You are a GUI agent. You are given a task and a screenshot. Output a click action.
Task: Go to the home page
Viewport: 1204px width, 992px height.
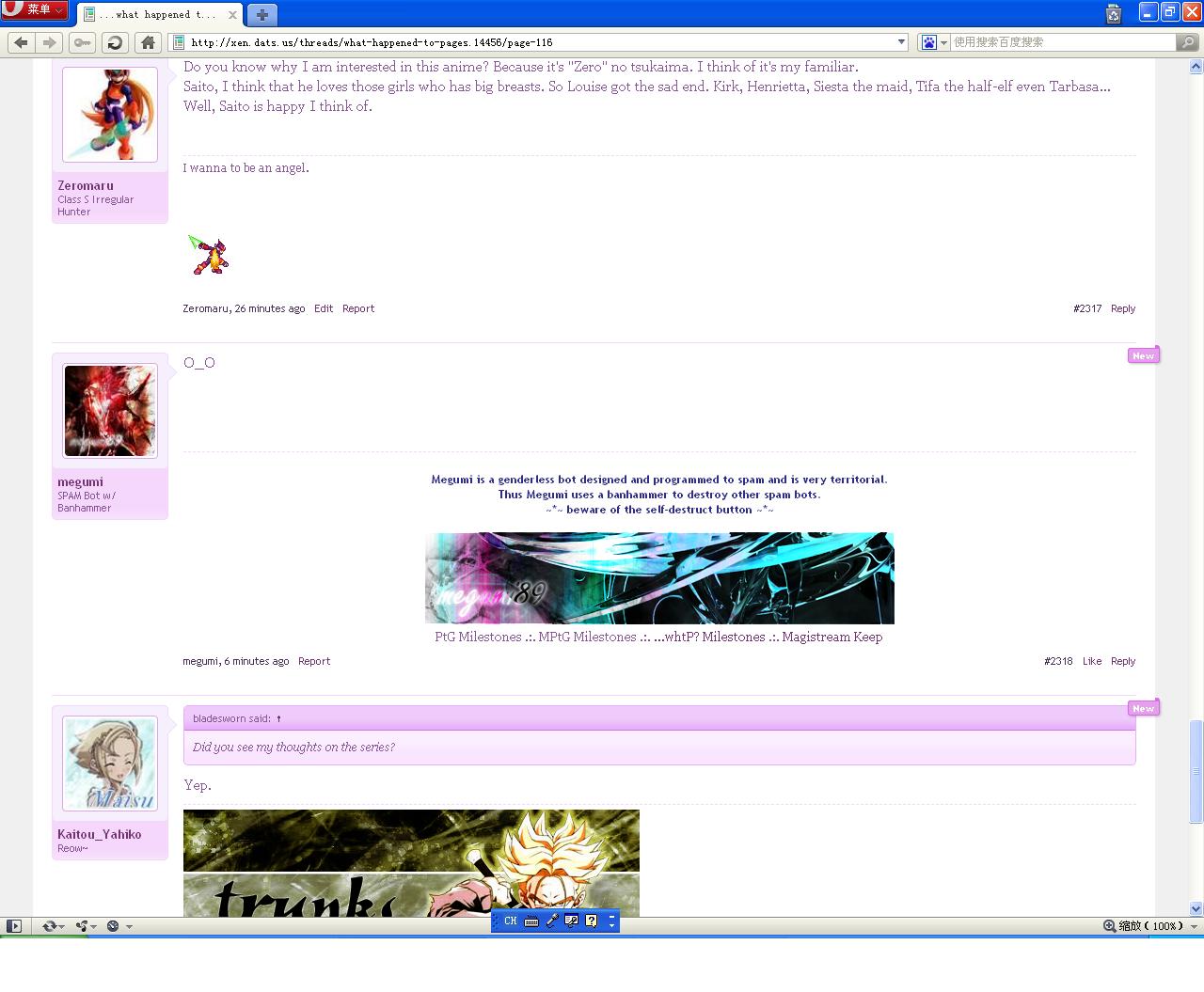point(148,42)
